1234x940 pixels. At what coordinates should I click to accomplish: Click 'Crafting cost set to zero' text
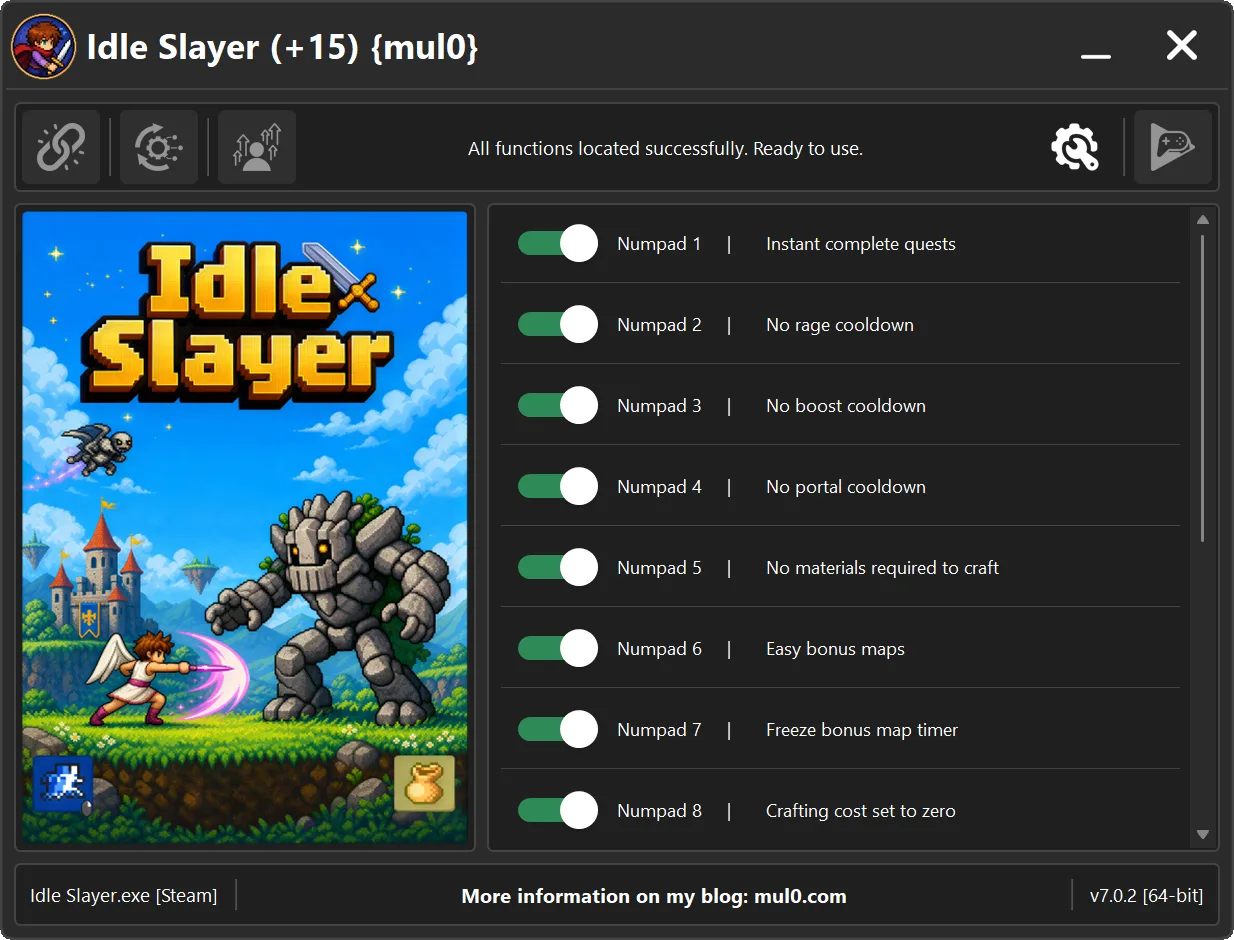[x=861, y=811]
